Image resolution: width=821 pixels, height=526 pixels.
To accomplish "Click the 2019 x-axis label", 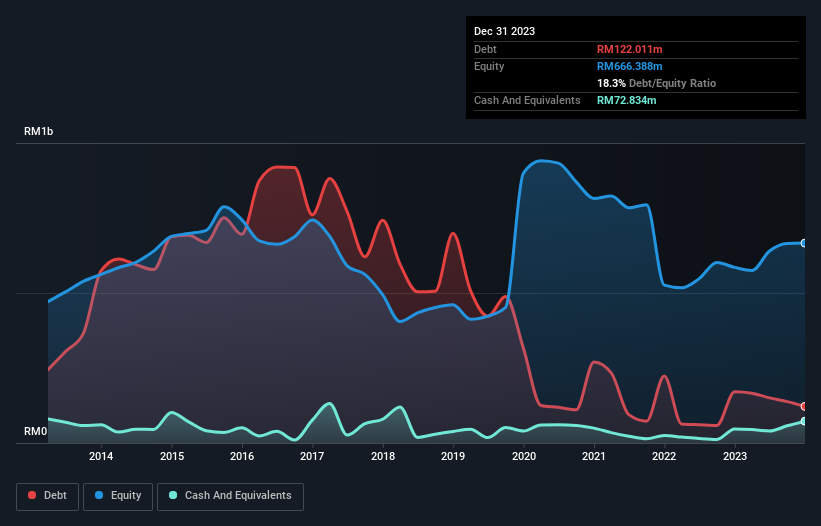I will click(x=453, y=456).
